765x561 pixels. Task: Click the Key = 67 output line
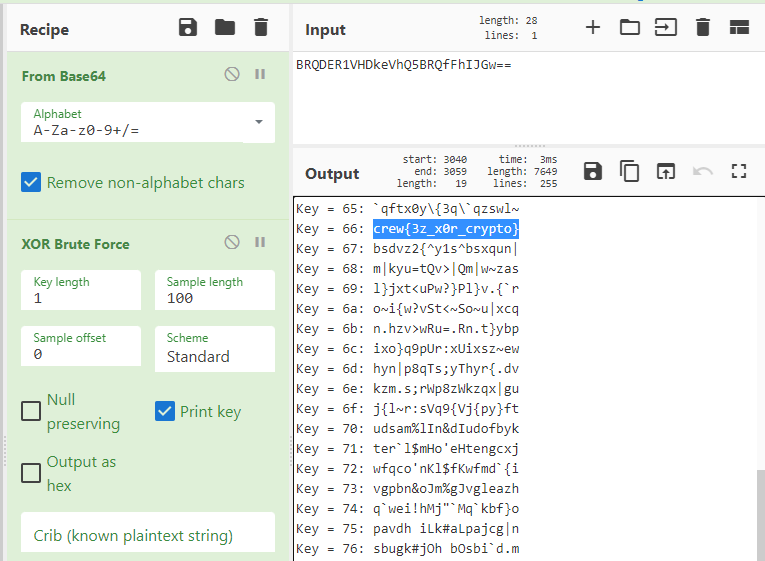407,249
